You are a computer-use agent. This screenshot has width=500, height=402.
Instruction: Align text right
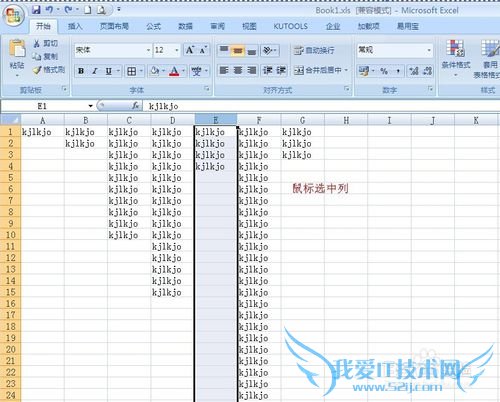tap(252, 70)
